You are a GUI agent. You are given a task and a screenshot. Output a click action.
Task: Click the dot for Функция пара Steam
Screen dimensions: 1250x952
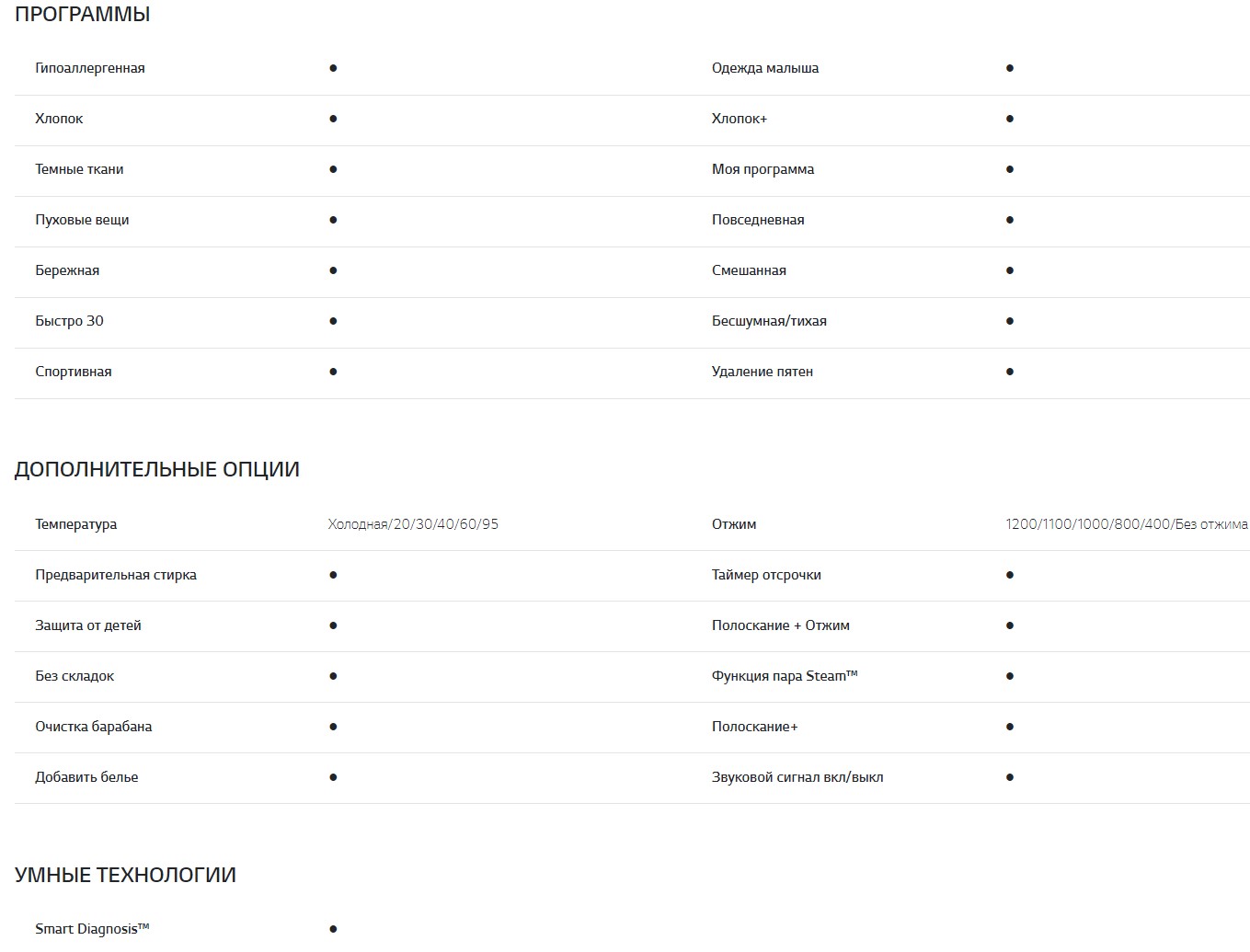pyautogui.click(x=1010, y=676)
